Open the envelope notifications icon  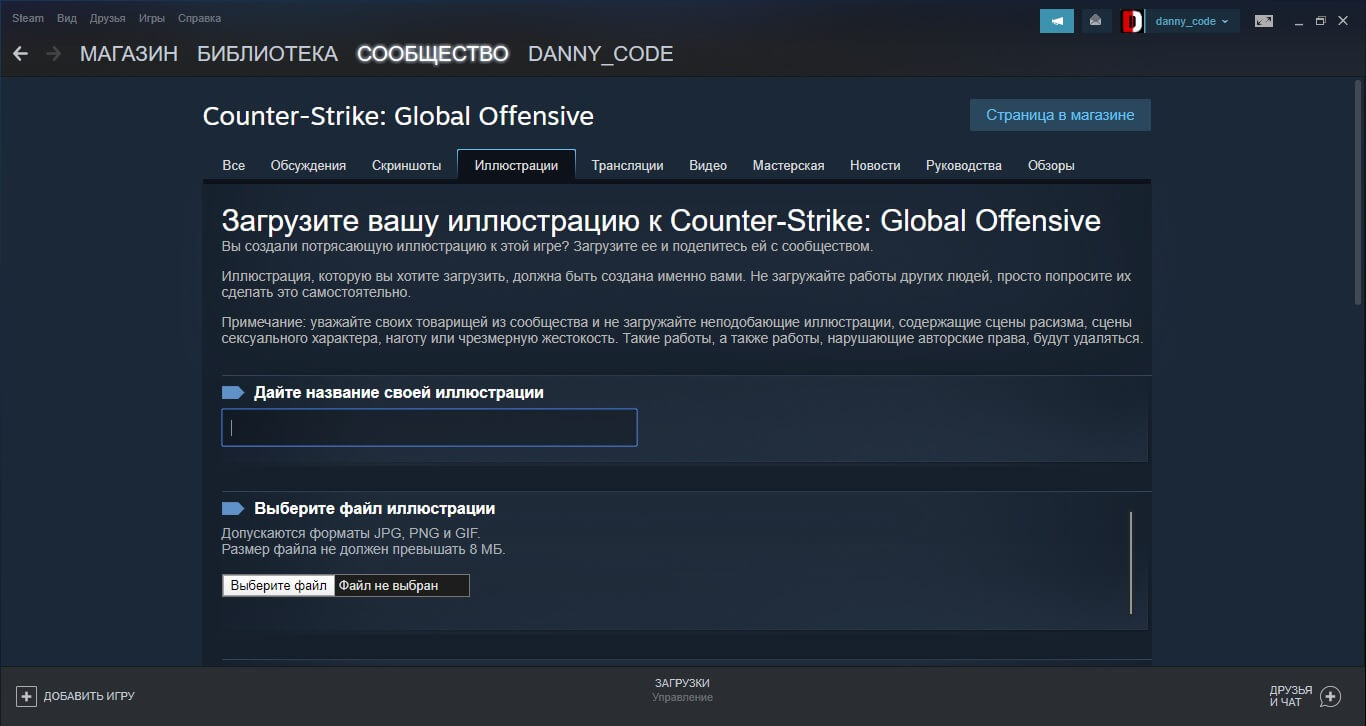(x=1097, y=21)
